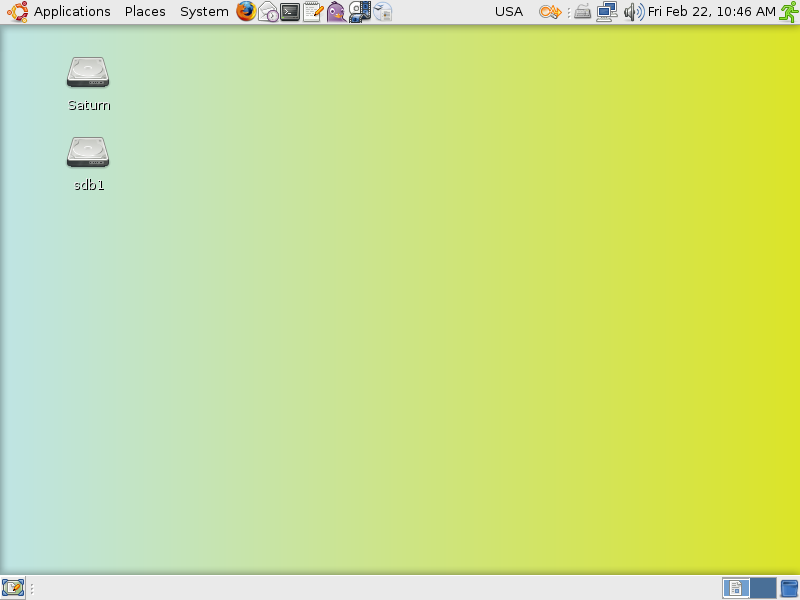Screen dimensions: 800x600
Task: Click the Ubuntu logo in the top panel
Action: click(x=17, y=12)
